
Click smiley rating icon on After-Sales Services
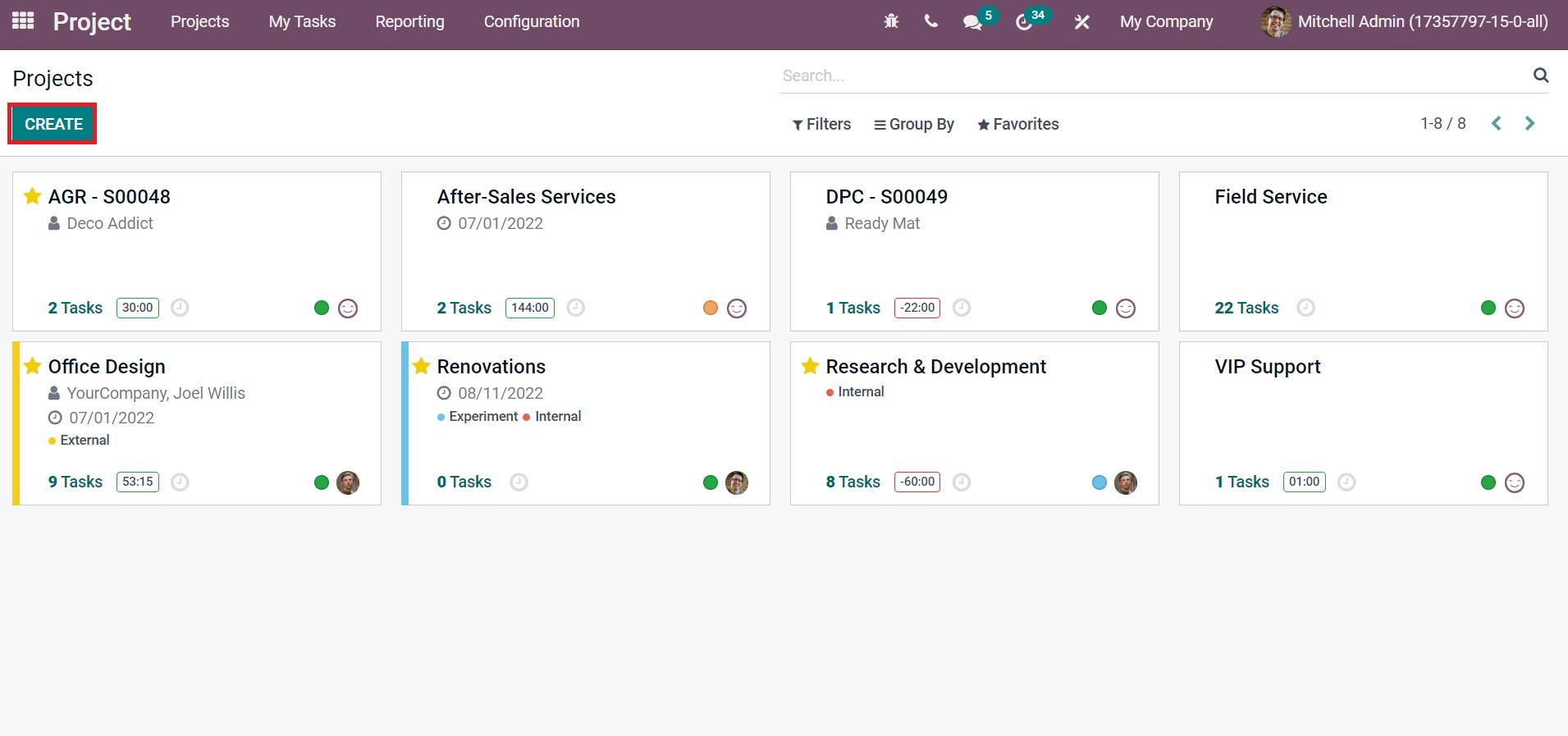tap(737, 309)
